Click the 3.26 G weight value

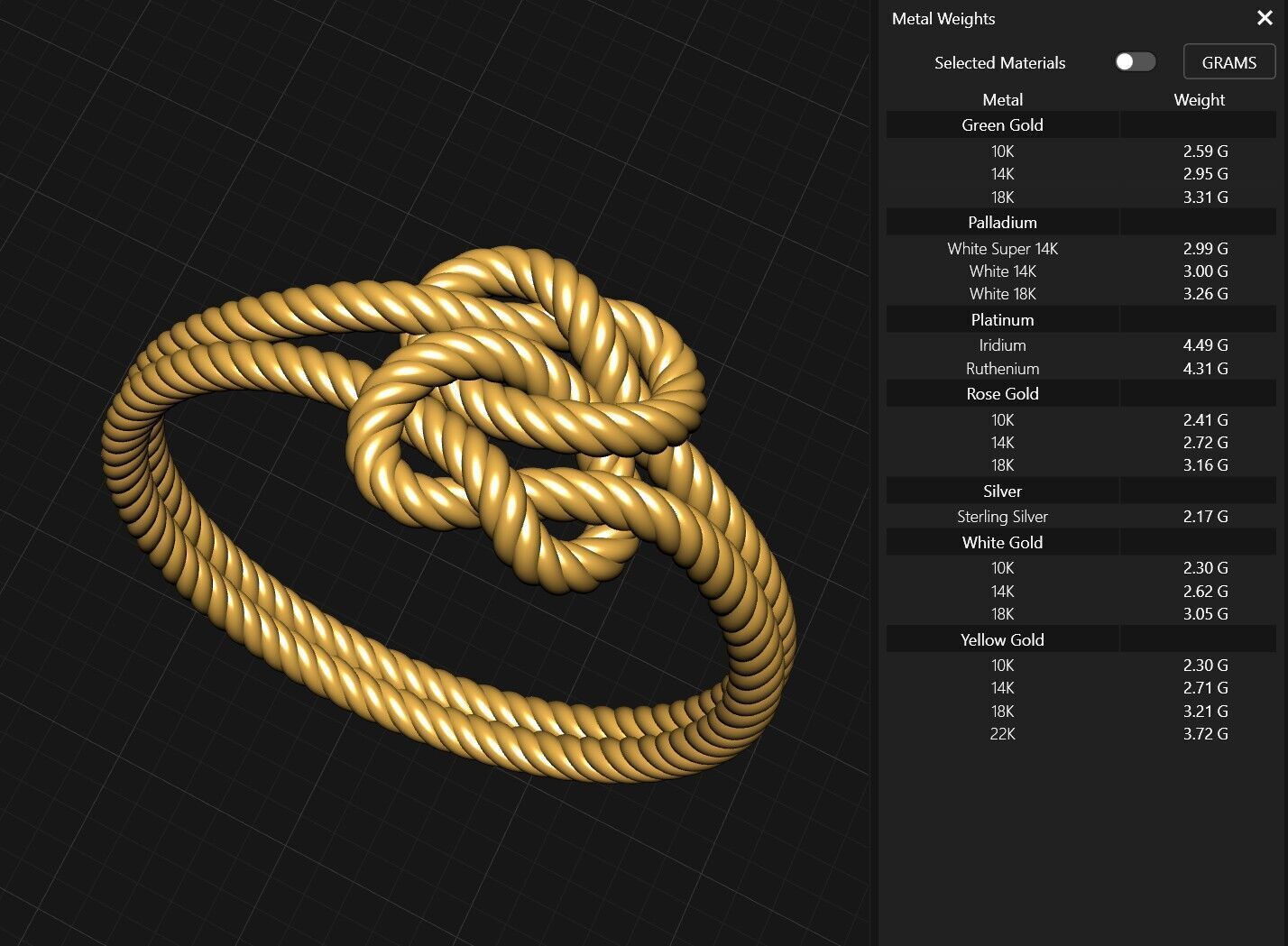[1205, 294]
